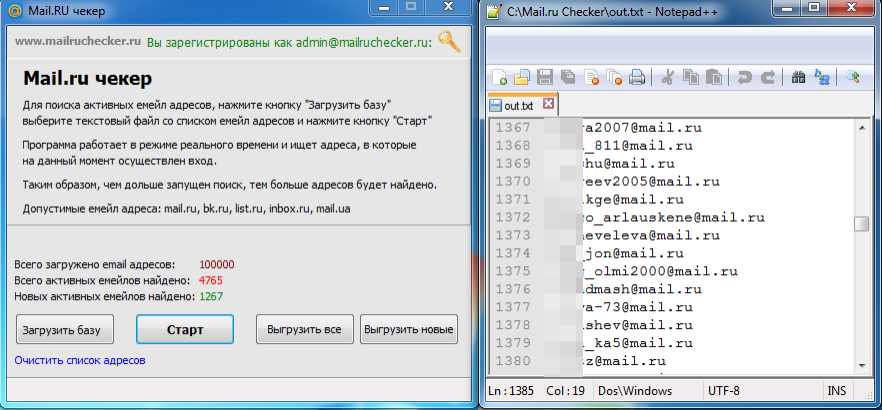The height and width of the screenshot is (410, 882).
Task: Click the Paste clipboard icon
Action: [713, 77]
